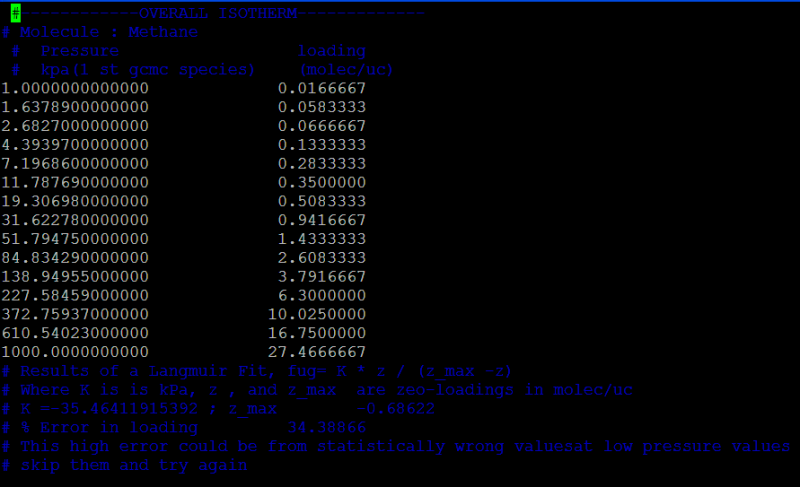Click loading value 0.1333333
Viewport: 800px width, 487px height.
pos(322,145)
